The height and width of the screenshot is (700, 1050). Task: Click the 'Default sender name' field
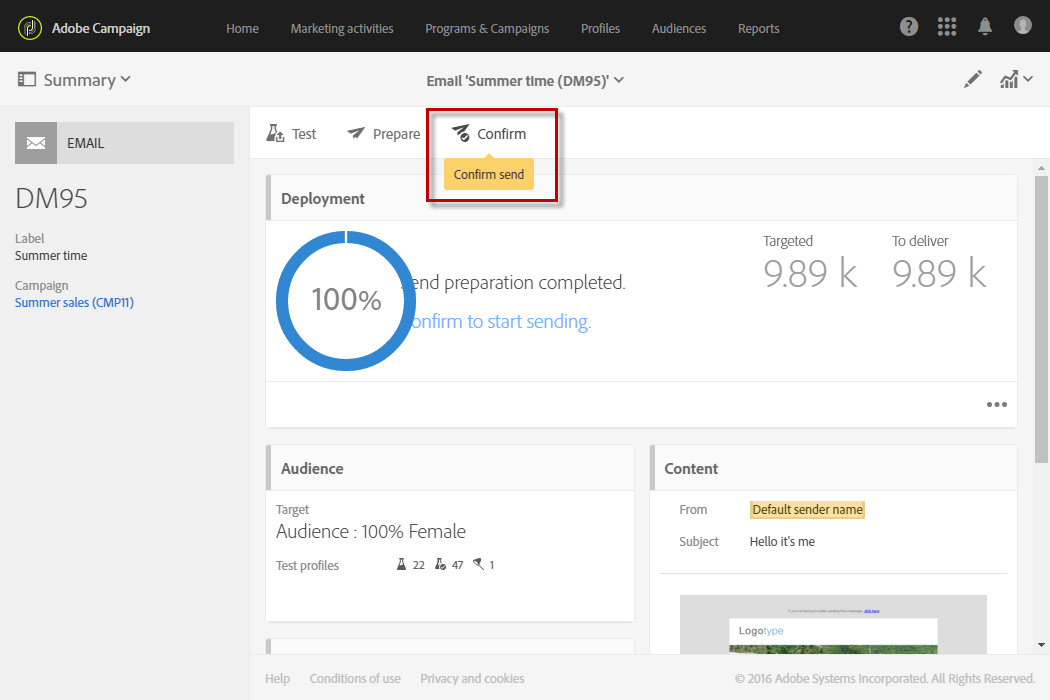pos(807,510)
